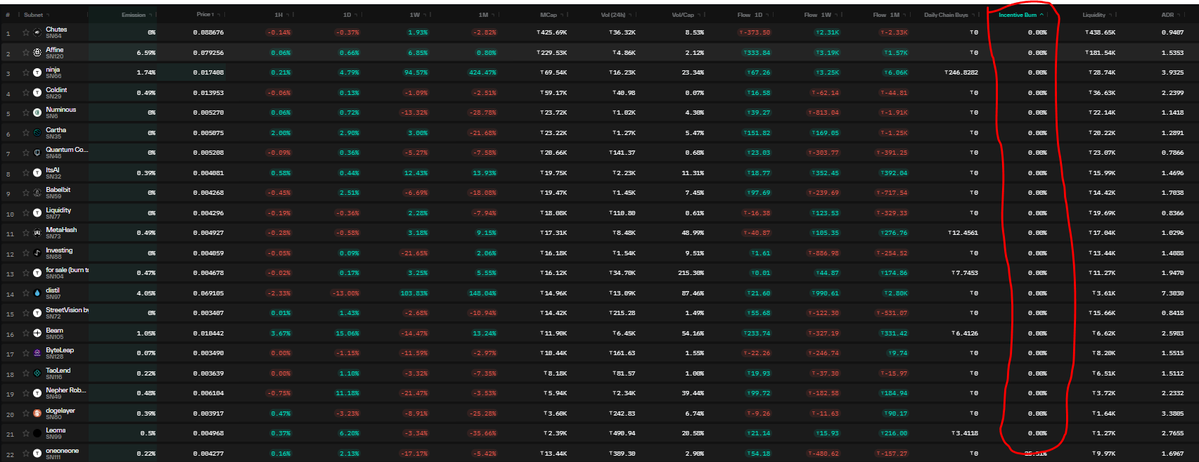
Task: Click the ByteLeap purple logo
Action: [x=37, y=353]
